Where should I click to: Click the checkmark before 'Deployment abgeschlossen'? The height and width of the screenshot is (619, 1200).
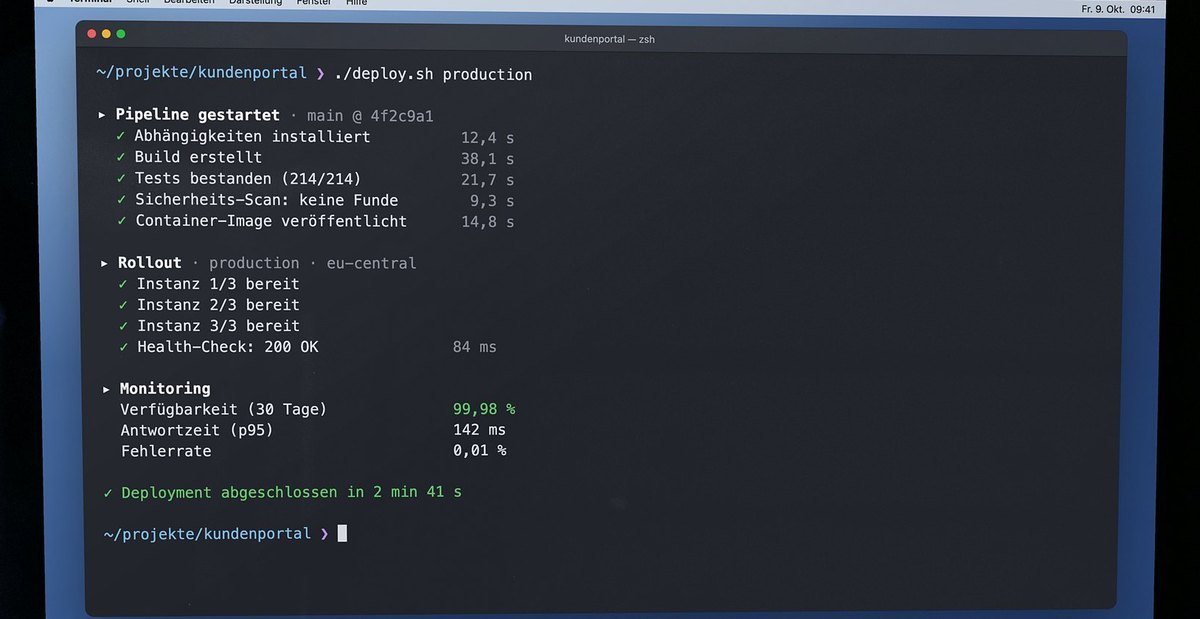pyautogui.click(x=108, y=492)
